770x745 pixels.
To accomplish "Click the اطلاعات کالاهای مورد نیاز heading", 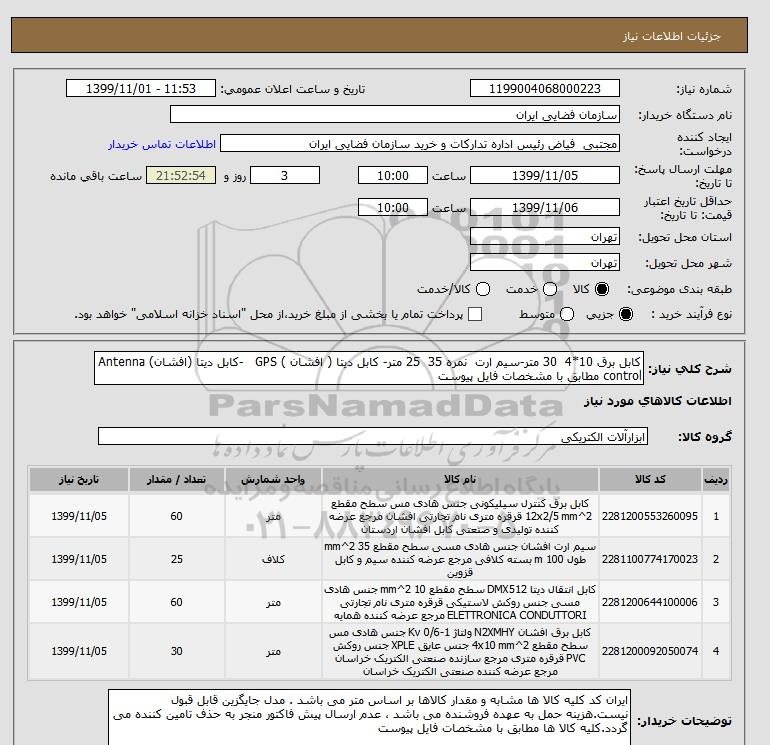I will tap(658, 401).
